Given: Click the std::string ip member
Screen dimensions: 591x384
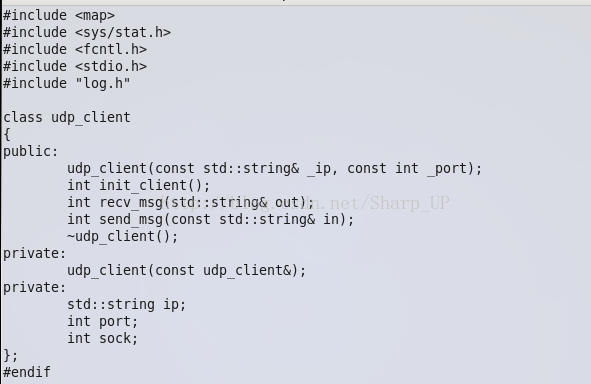Looking at the screenshot, I should pyautogui.click(x=127, y=304).
